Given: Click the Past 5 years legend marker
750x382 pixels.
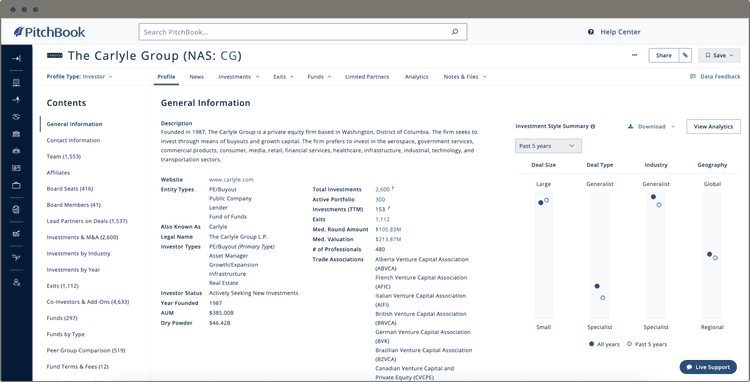Looking at the screenshot, I should point(629,344).
